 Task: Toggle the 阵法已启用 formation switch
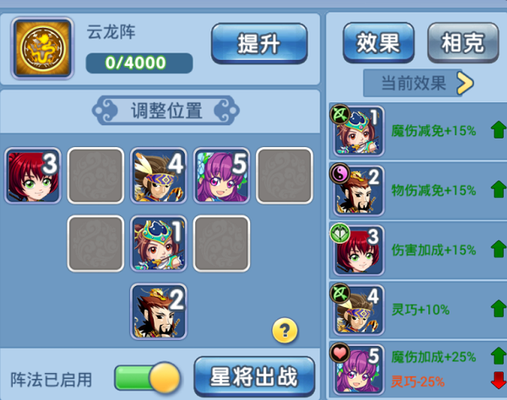click(x=147, y=378)
